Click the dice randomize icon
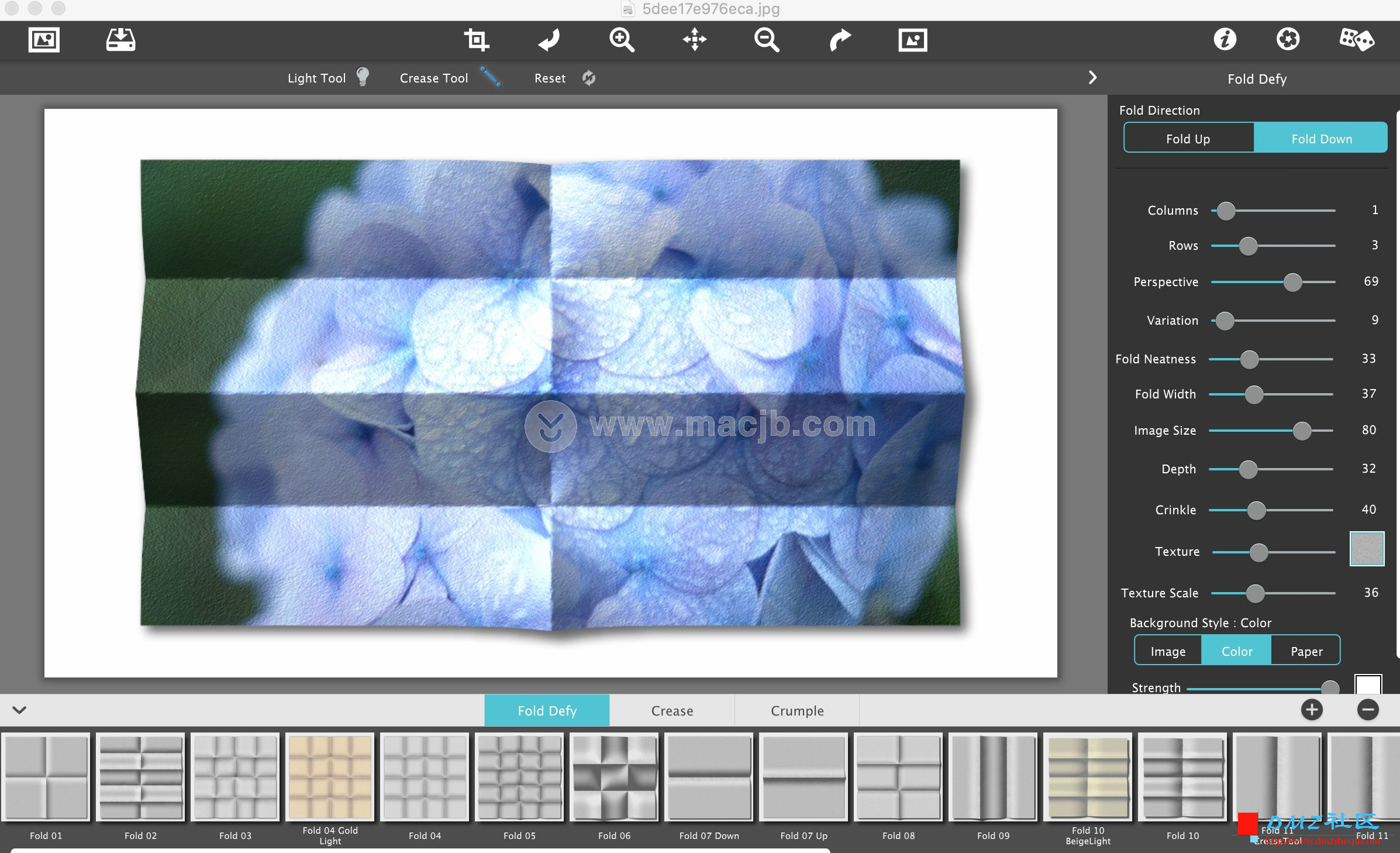 1356,40
